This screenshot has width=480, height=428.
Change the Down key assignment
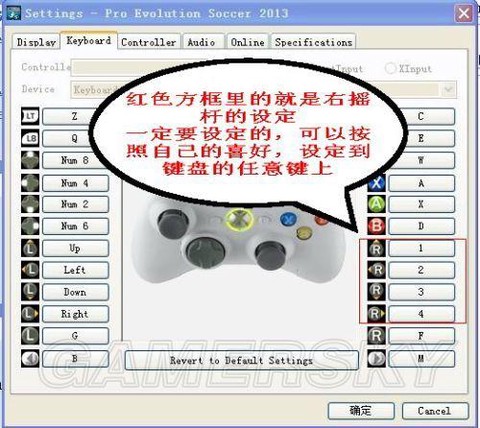point(75,292)
